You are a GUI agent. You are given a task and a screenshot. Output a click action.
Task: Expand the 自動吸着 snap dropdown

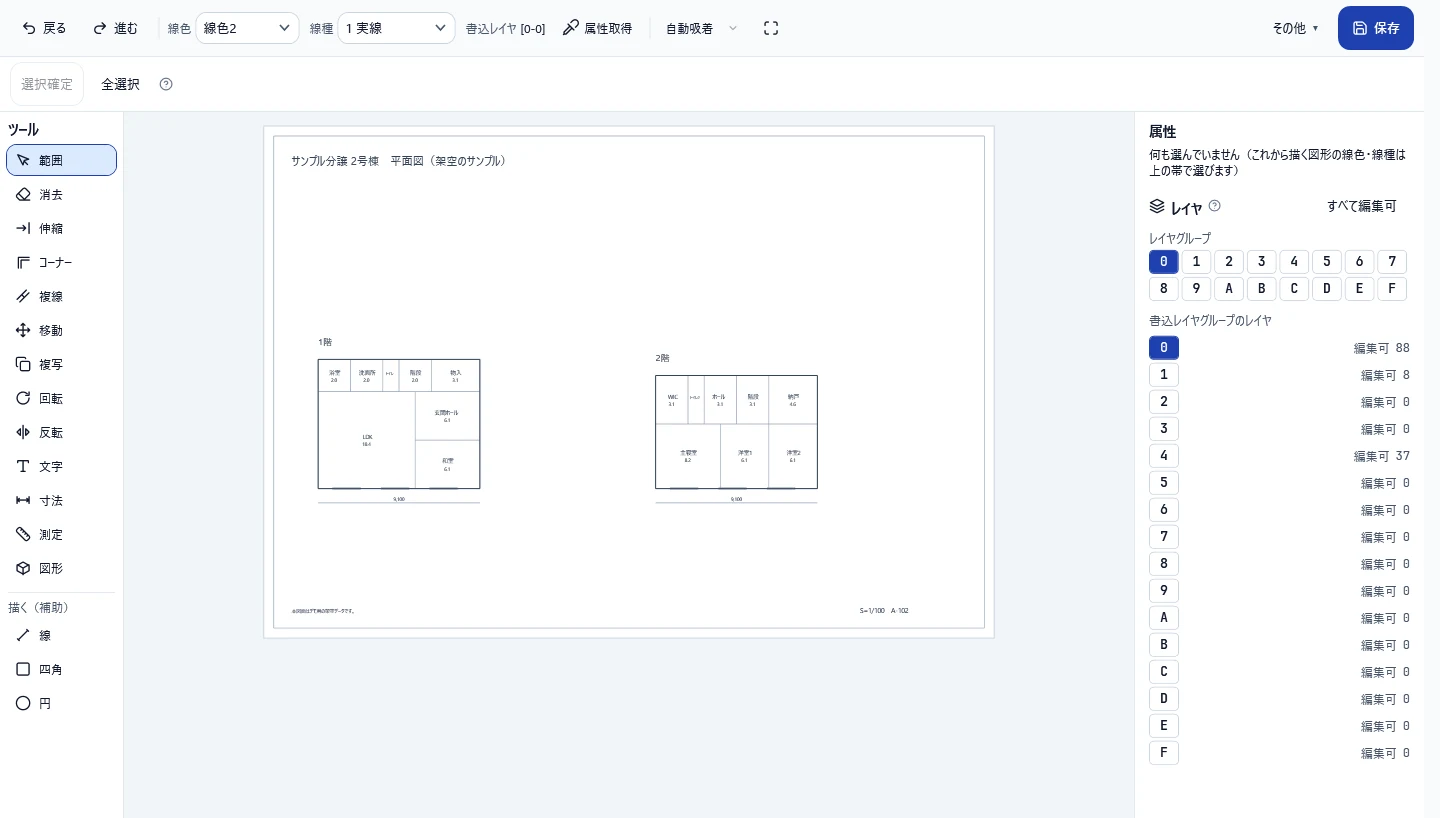(701, 28)
